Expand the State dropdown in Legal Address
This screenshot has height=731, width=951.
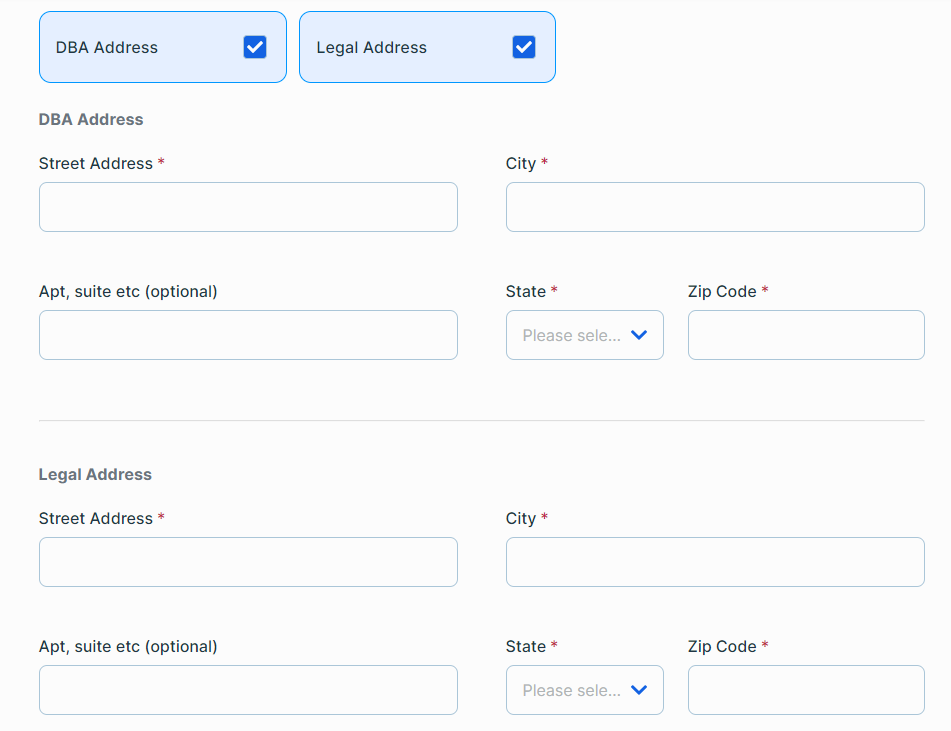click(x=572, y=690)
